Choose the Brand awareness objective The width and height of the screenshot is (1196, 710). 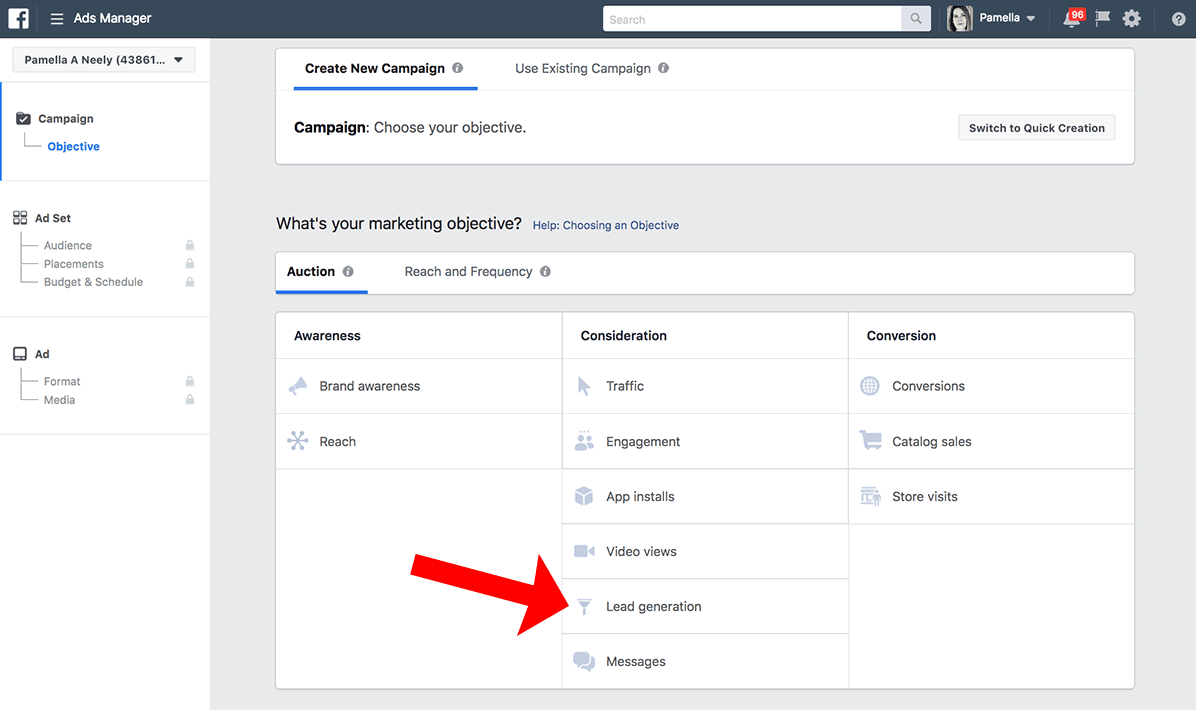(419, 387)
